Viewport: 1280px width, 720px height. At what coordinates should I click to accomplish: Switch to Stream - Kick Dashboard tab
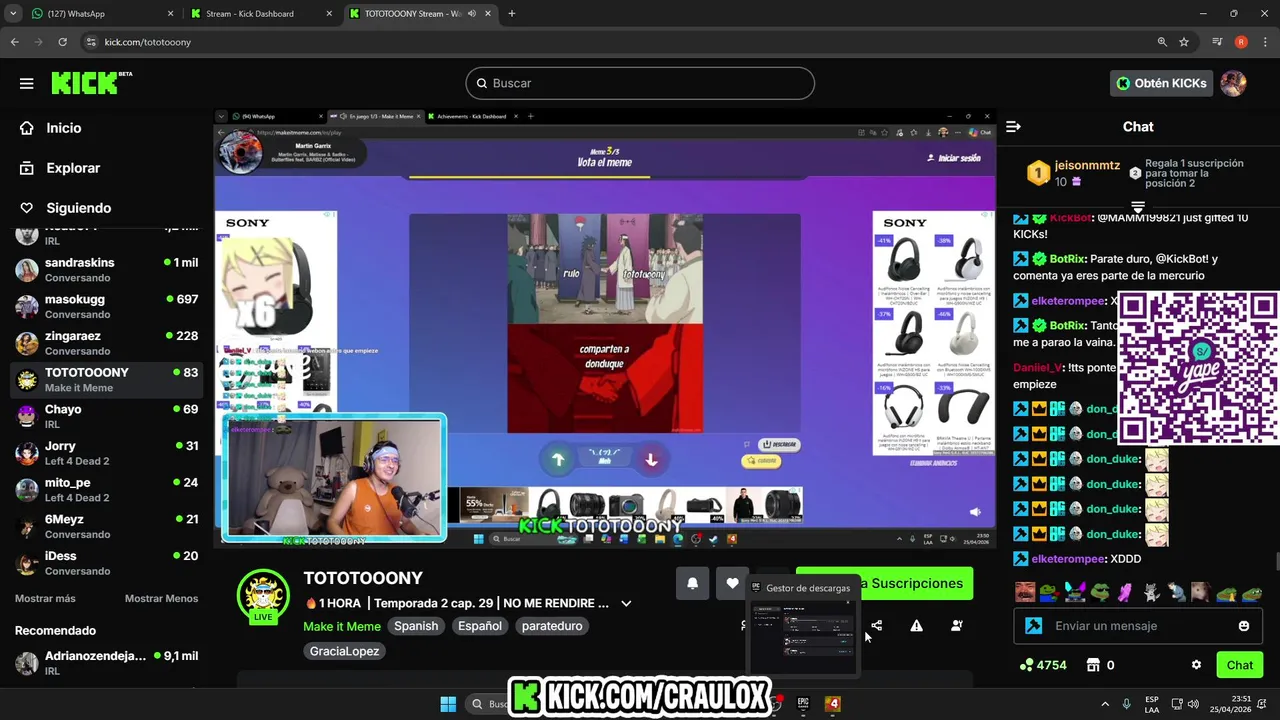[262, 14]
